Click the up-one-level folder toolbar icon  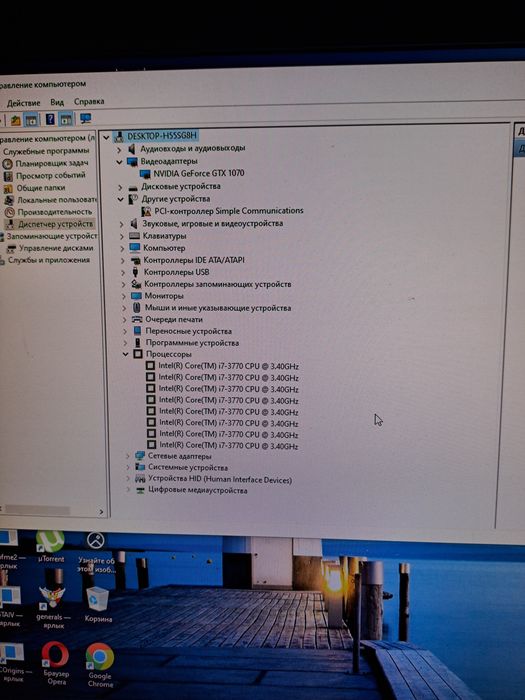(x=16, y=120)
